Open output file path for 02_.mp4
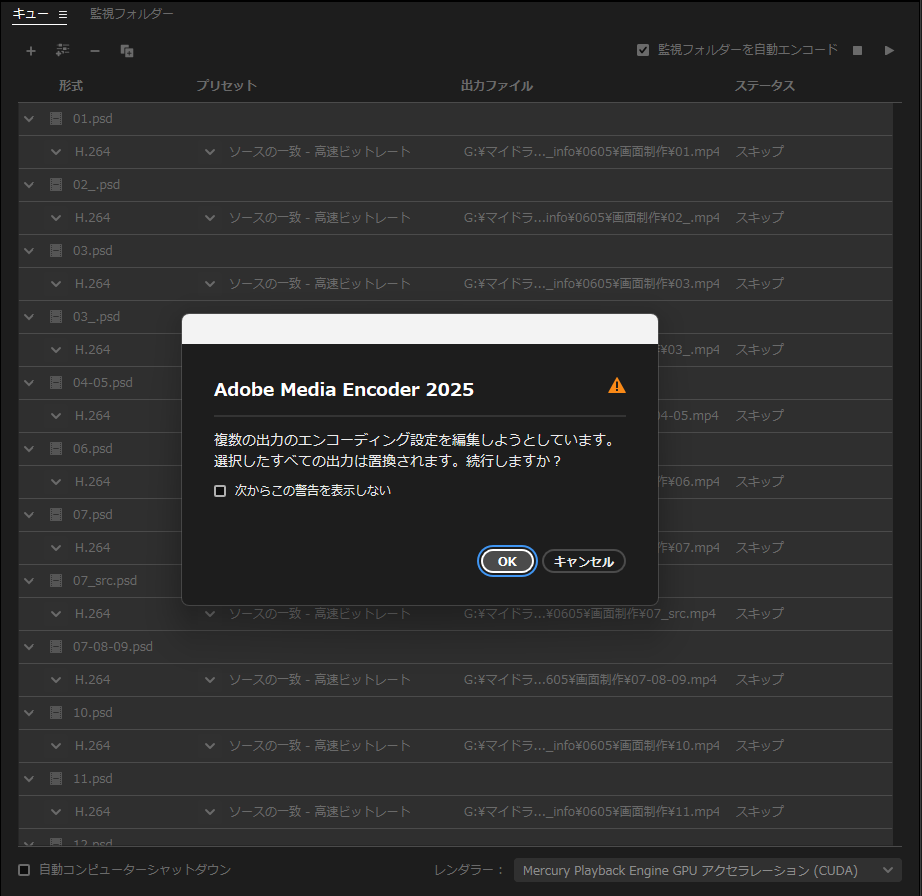The width and height of the screenshot is (922, 896). pos(592,218)
